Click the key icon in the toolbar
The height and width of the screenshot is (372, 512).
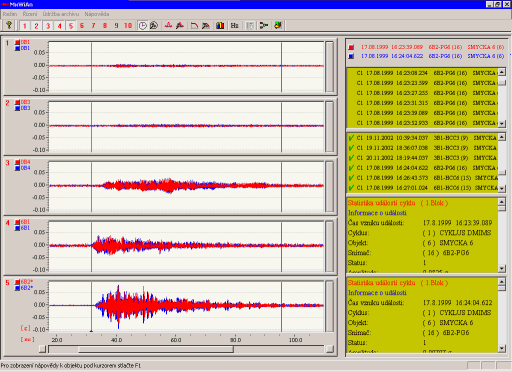9,25
